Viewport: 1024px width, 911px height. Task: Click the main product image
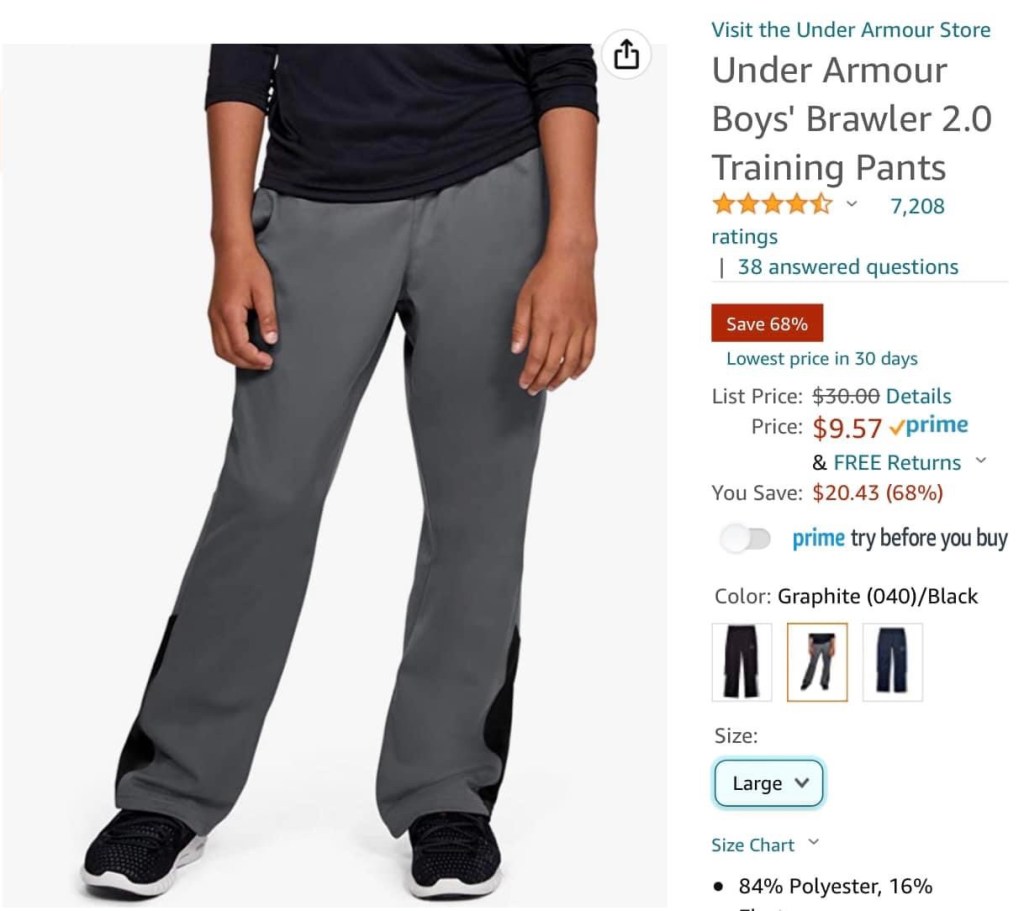tap(334, 475)
